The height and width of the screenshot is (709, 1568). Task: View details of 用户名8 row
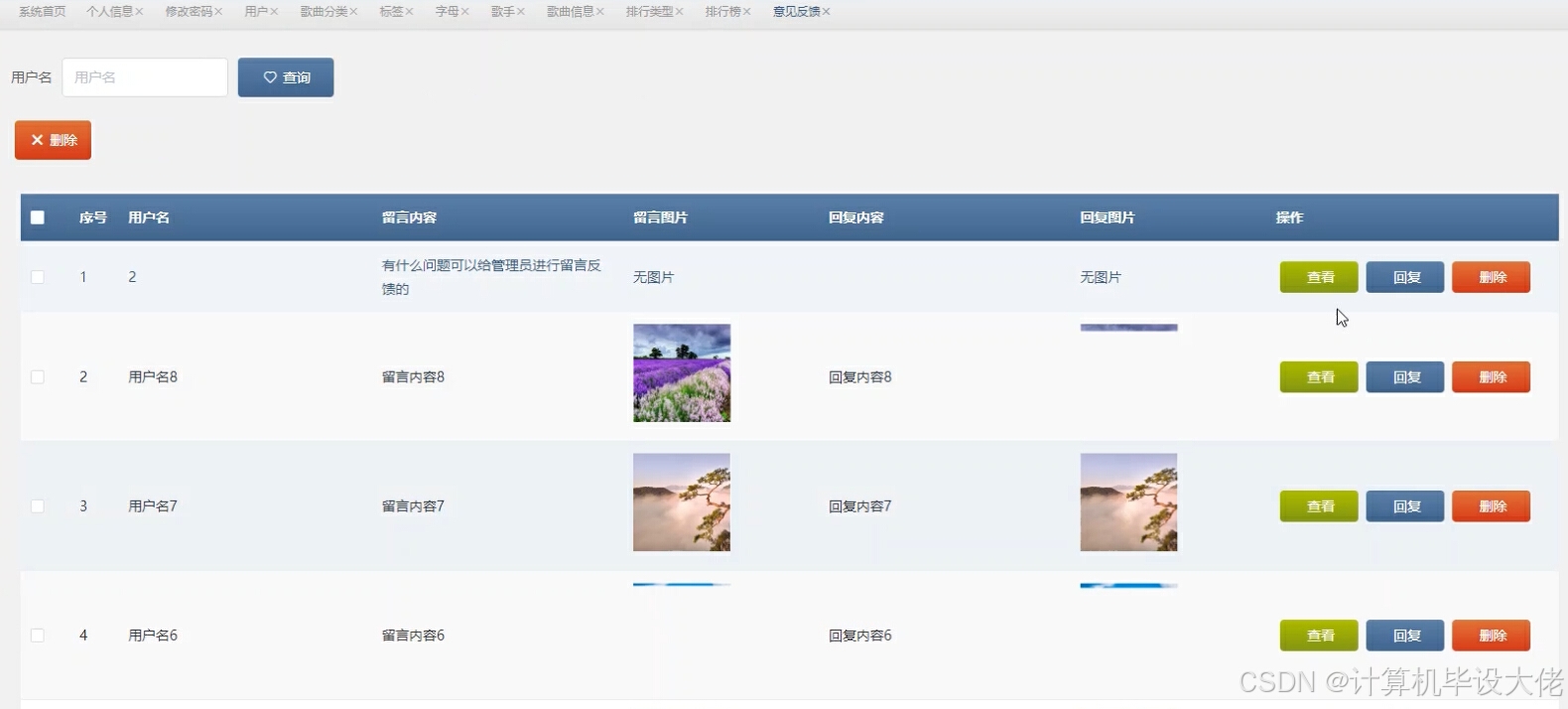[x=1319, y=377]
